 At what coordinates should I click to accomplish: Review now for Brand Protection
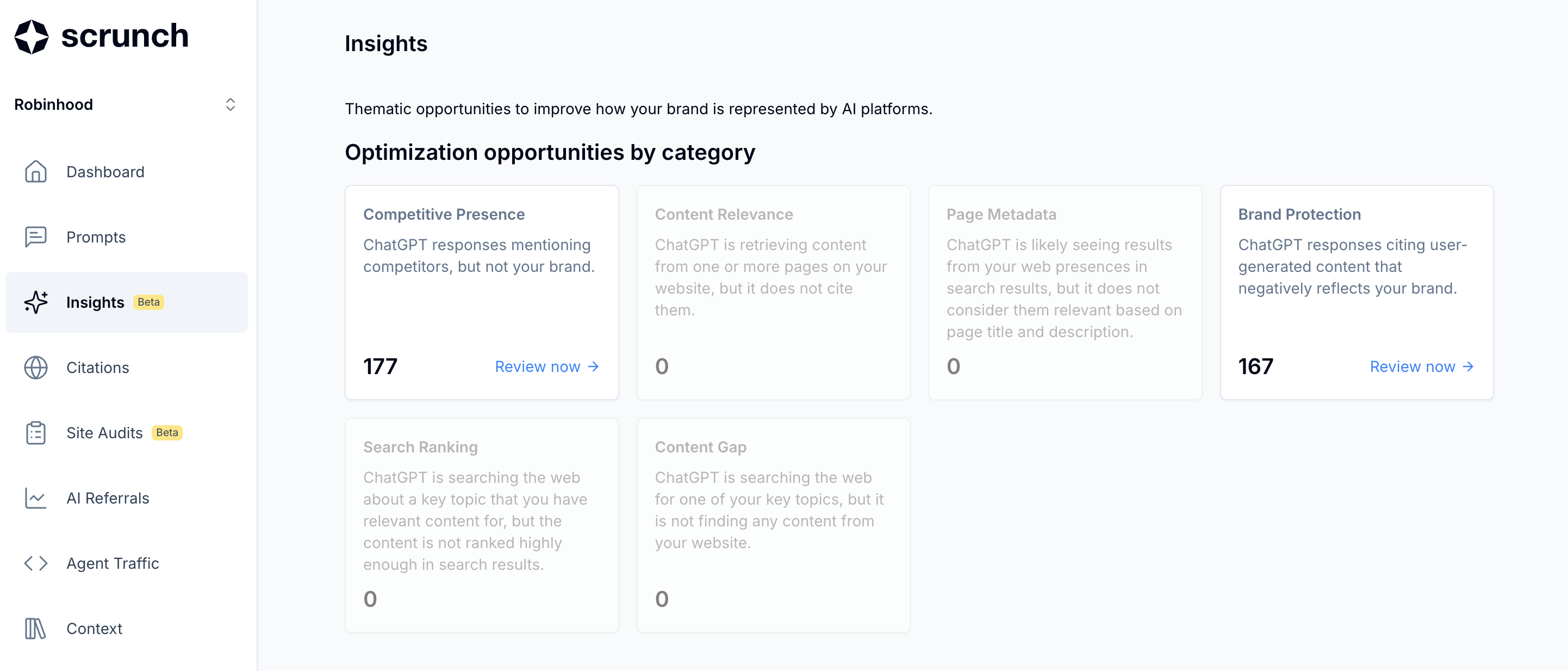pos(1421,366)
